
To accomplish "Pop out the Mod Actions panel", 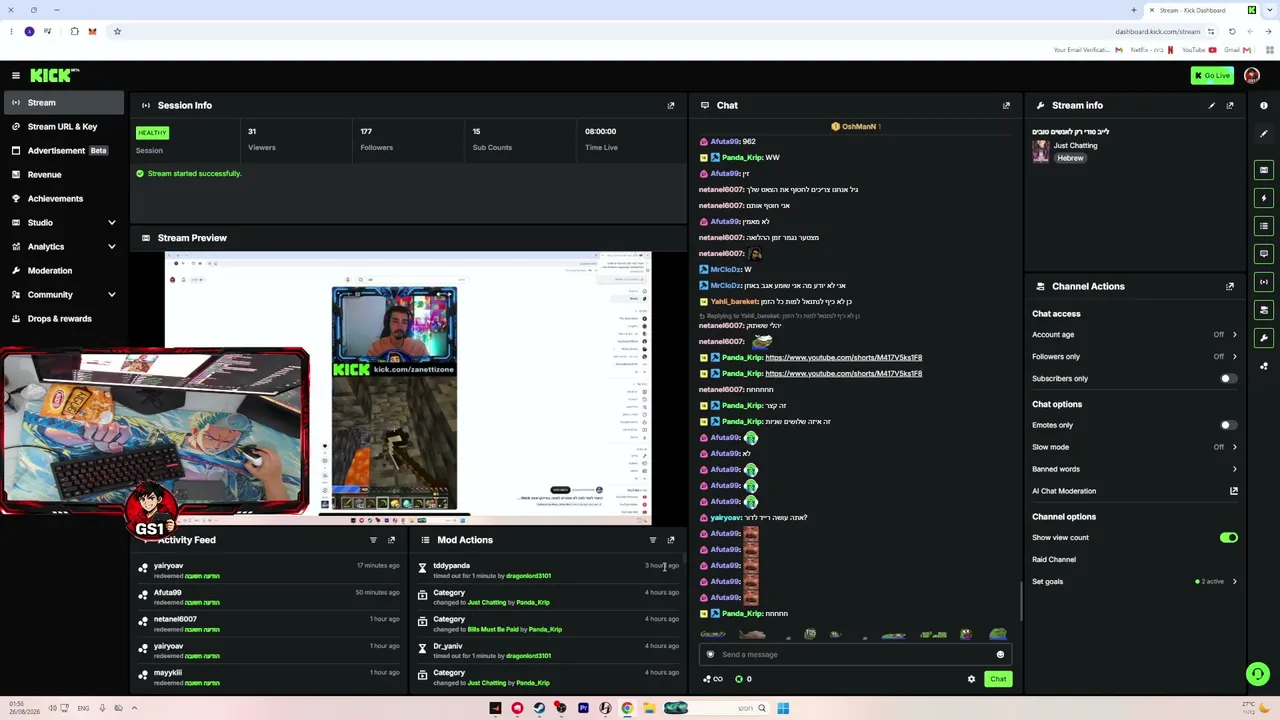I will coord(671,540).
